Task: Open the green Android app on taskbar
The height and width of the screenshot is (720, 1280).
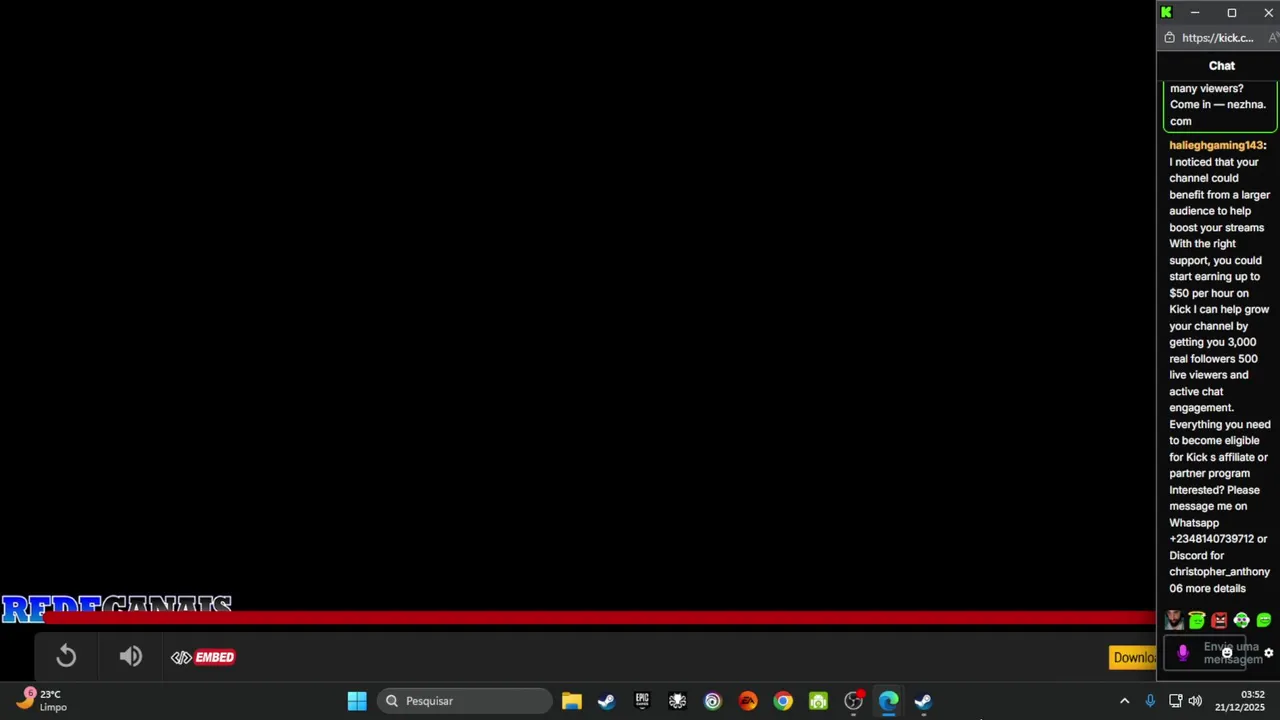Action: coord(818,701)
